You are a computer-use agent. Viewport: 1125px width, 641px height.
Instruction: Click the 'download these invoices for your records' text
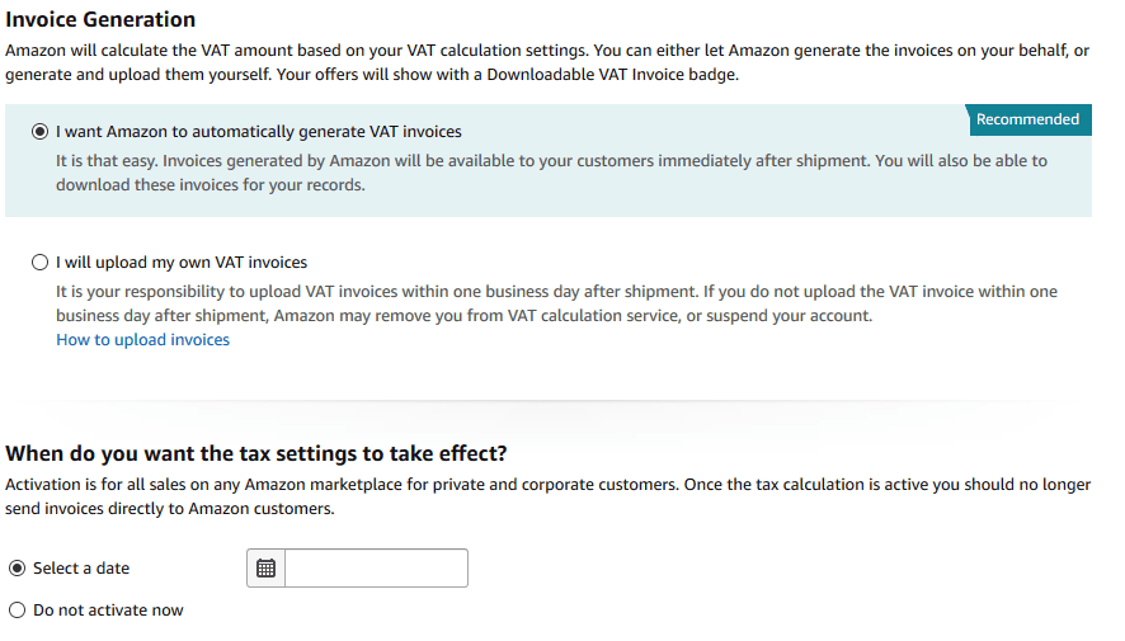pos(210,185)
